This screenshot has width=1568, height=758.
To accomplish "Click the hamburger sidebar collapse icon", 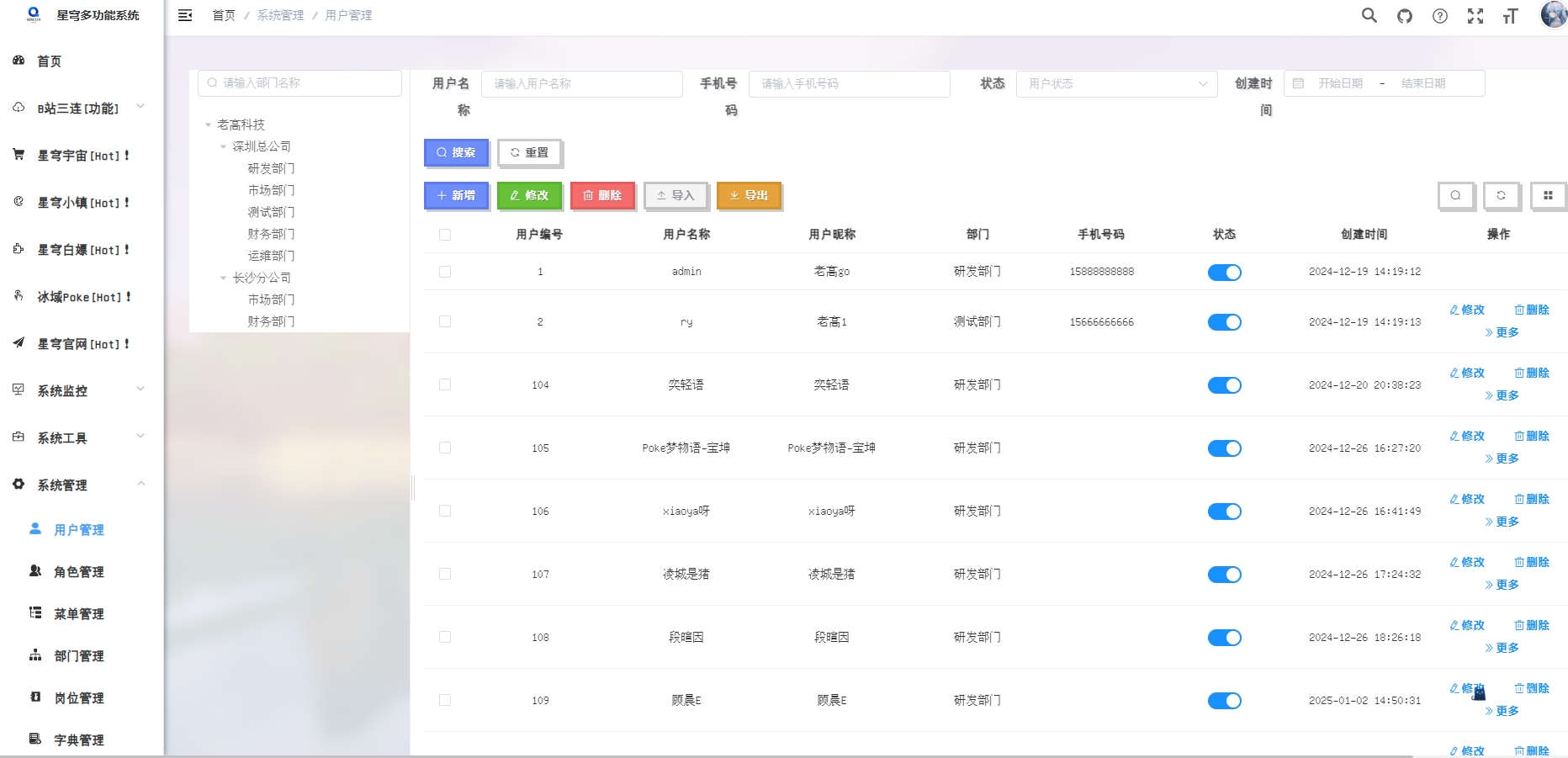I will pyautogui.click(x=185, y=15).
